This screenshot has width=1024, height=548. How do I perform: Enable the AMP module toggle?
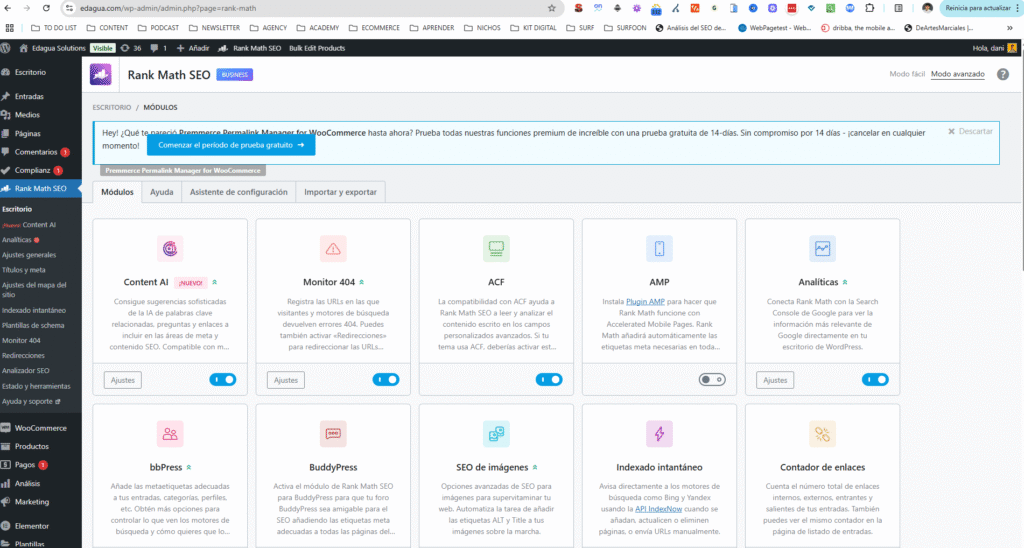(711, 380)
